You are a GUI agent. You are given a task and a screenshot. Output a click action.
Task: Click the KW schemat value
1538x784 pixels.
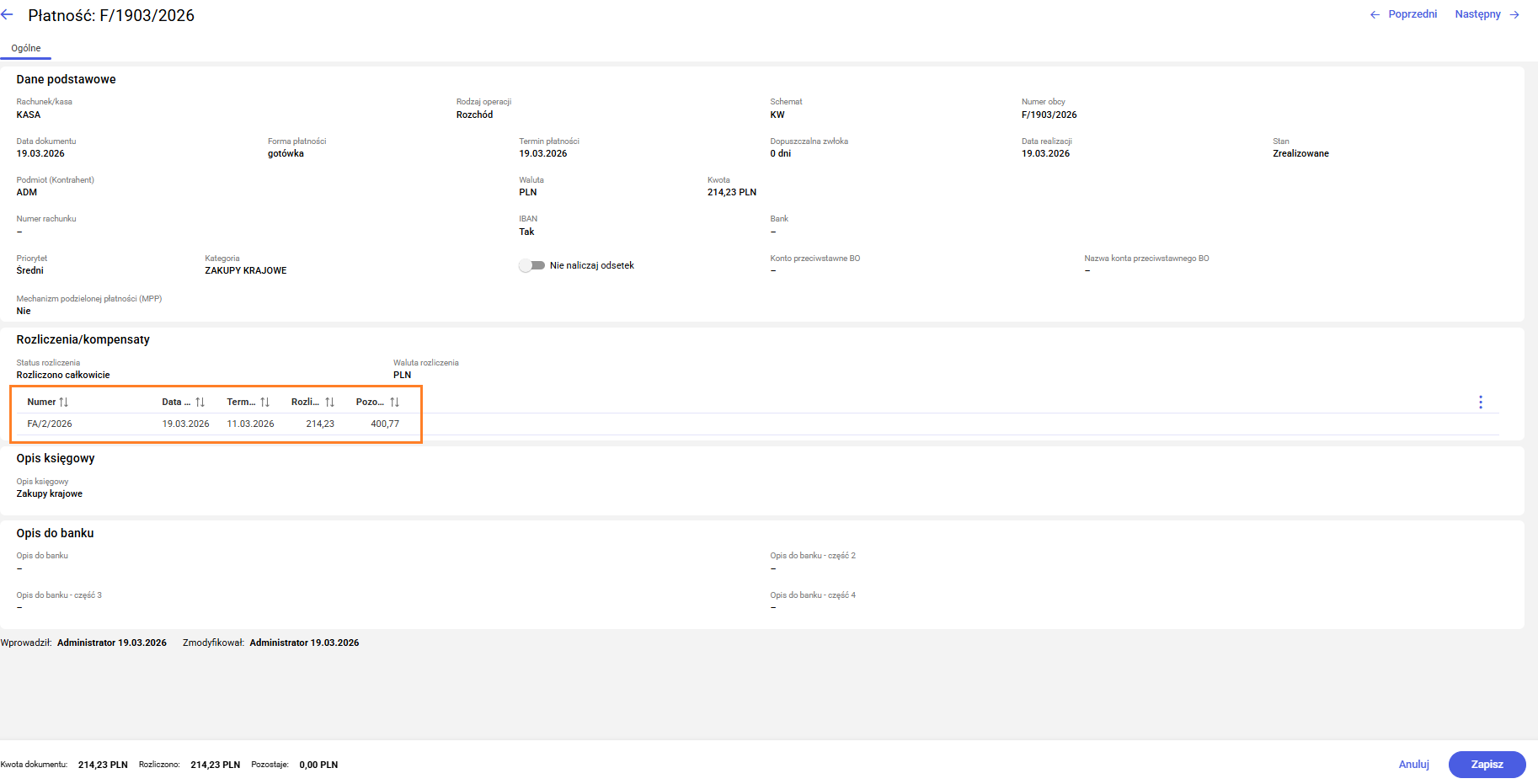point(777,115)
